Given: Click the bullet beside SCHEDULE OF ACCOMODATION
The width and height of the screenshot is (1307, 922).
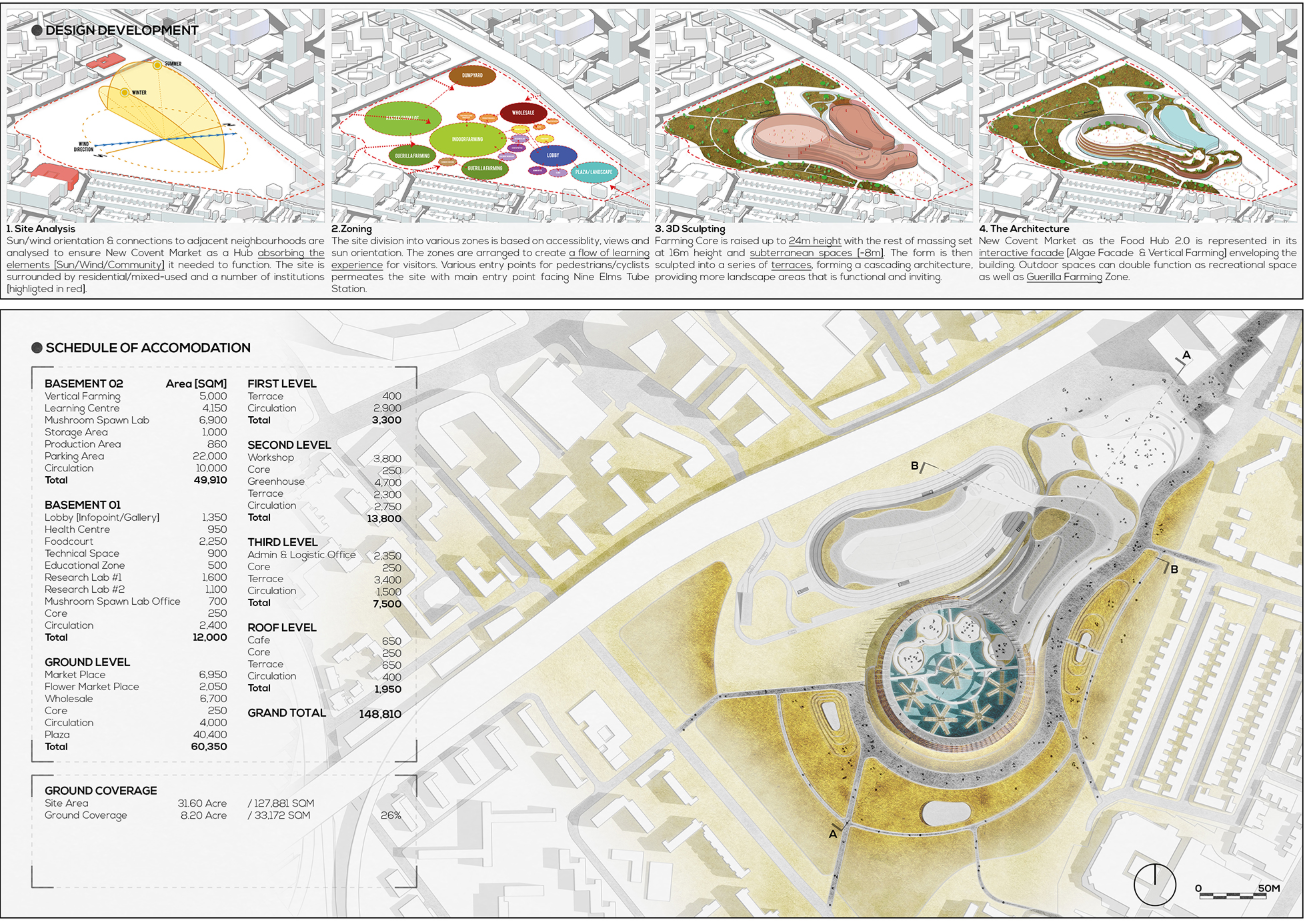Looking at the screenshot, I should [38, 348].
